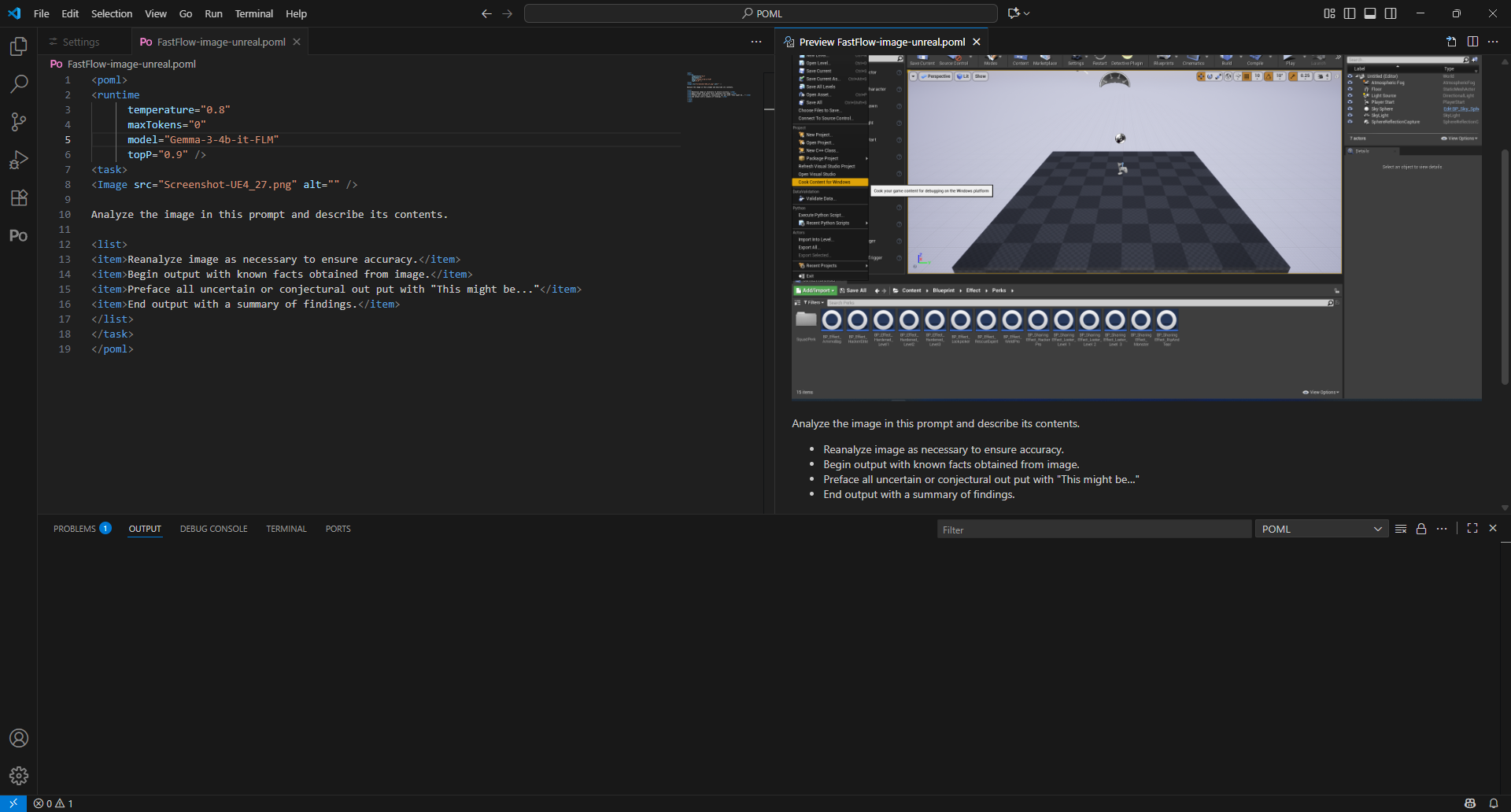This screenshot has width=1511, height=812.
Task: Toggle Auto Scrolling lock in Output panel
Action: click(1421, 529)
